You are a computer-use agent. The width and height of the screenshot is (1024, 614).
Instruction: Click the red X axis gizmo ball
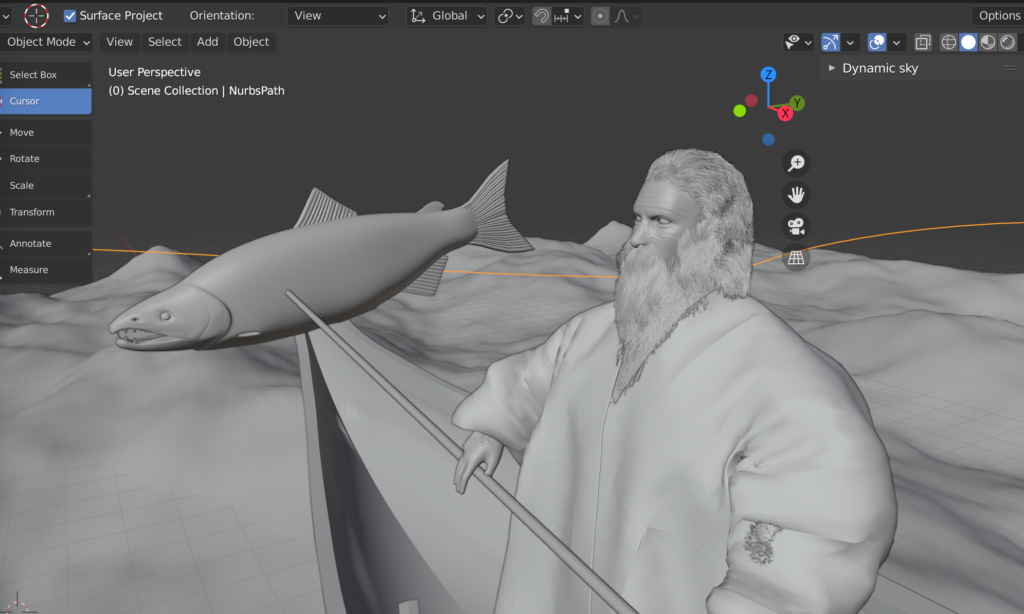pyautogui.click(x=785, y=113)
